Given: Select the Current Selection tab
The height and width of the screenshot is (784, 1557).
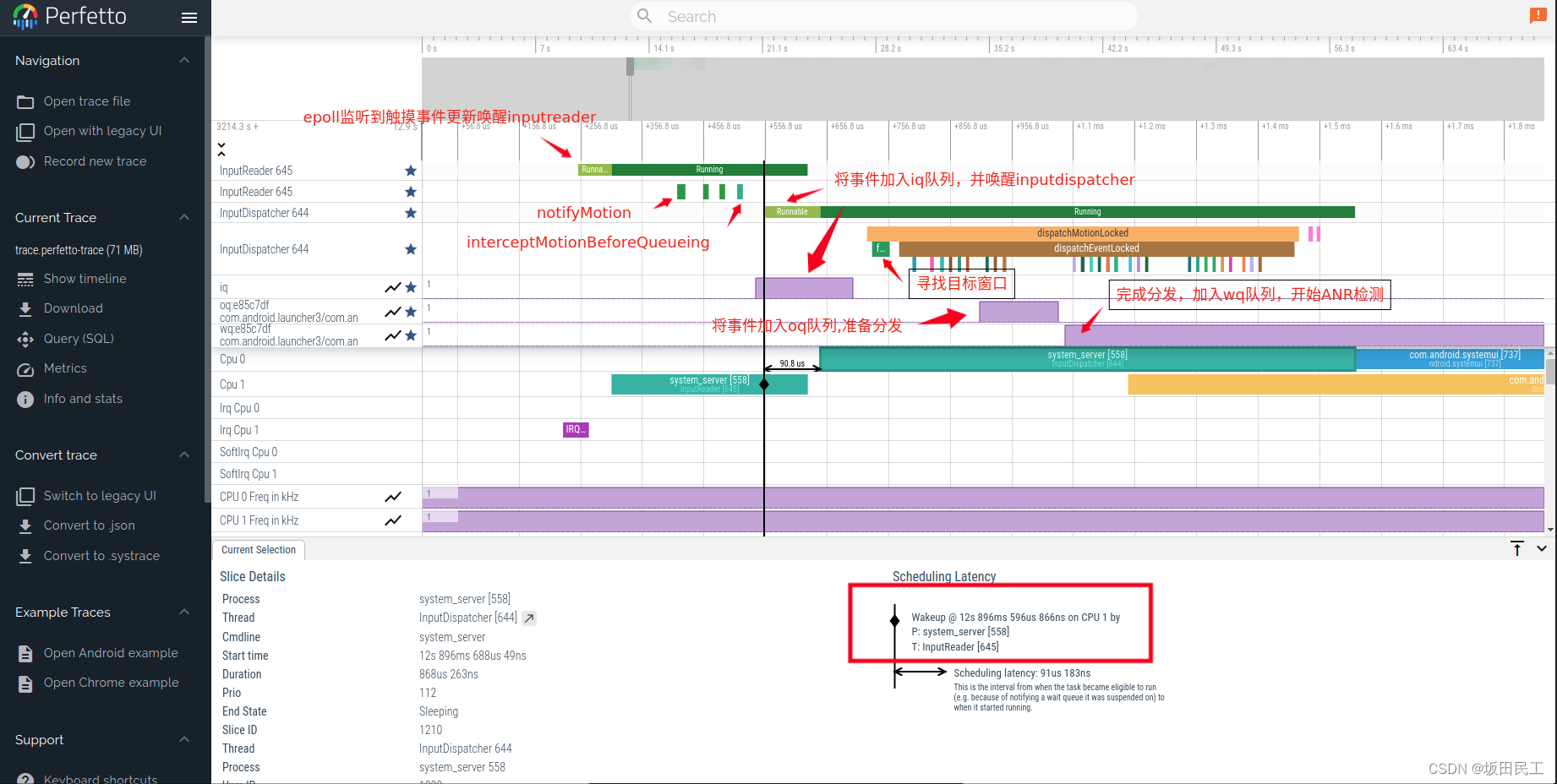Looking at the screenshot, I should (x=258, y=550).
